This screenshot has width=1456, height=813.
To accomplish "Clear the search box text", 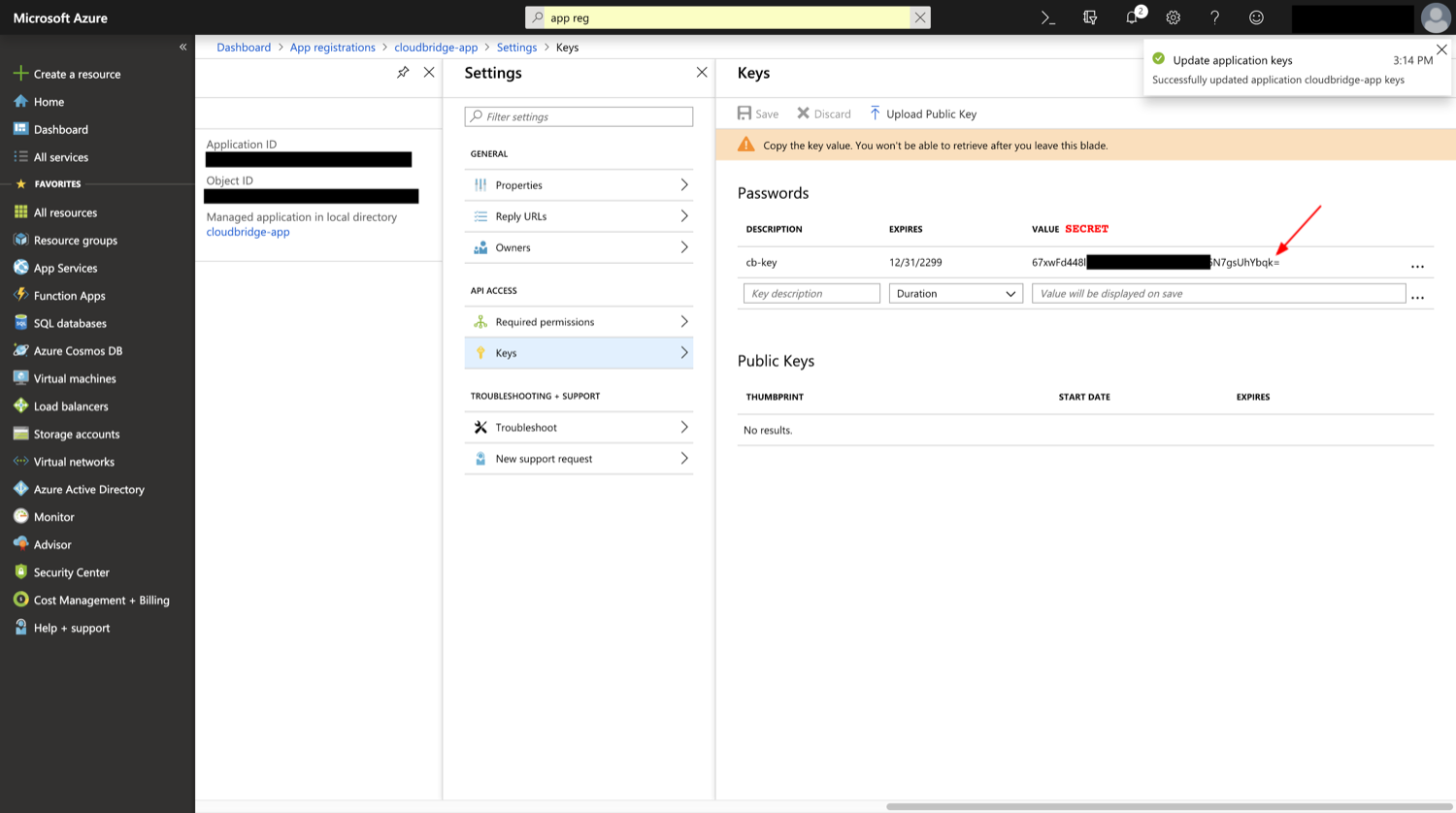I will [x=920, y=17].
